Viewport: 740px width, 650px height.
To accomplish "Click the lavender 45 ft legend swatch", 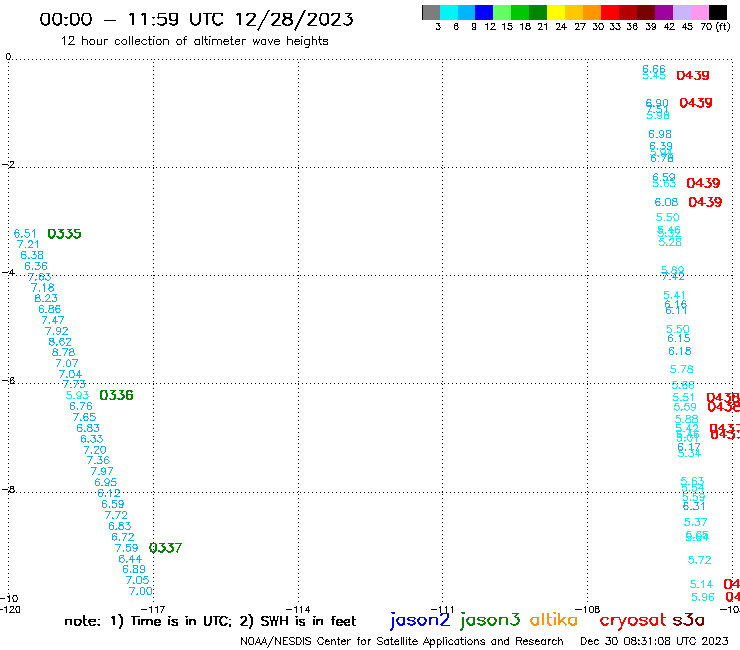I will [x=681, y=12].
